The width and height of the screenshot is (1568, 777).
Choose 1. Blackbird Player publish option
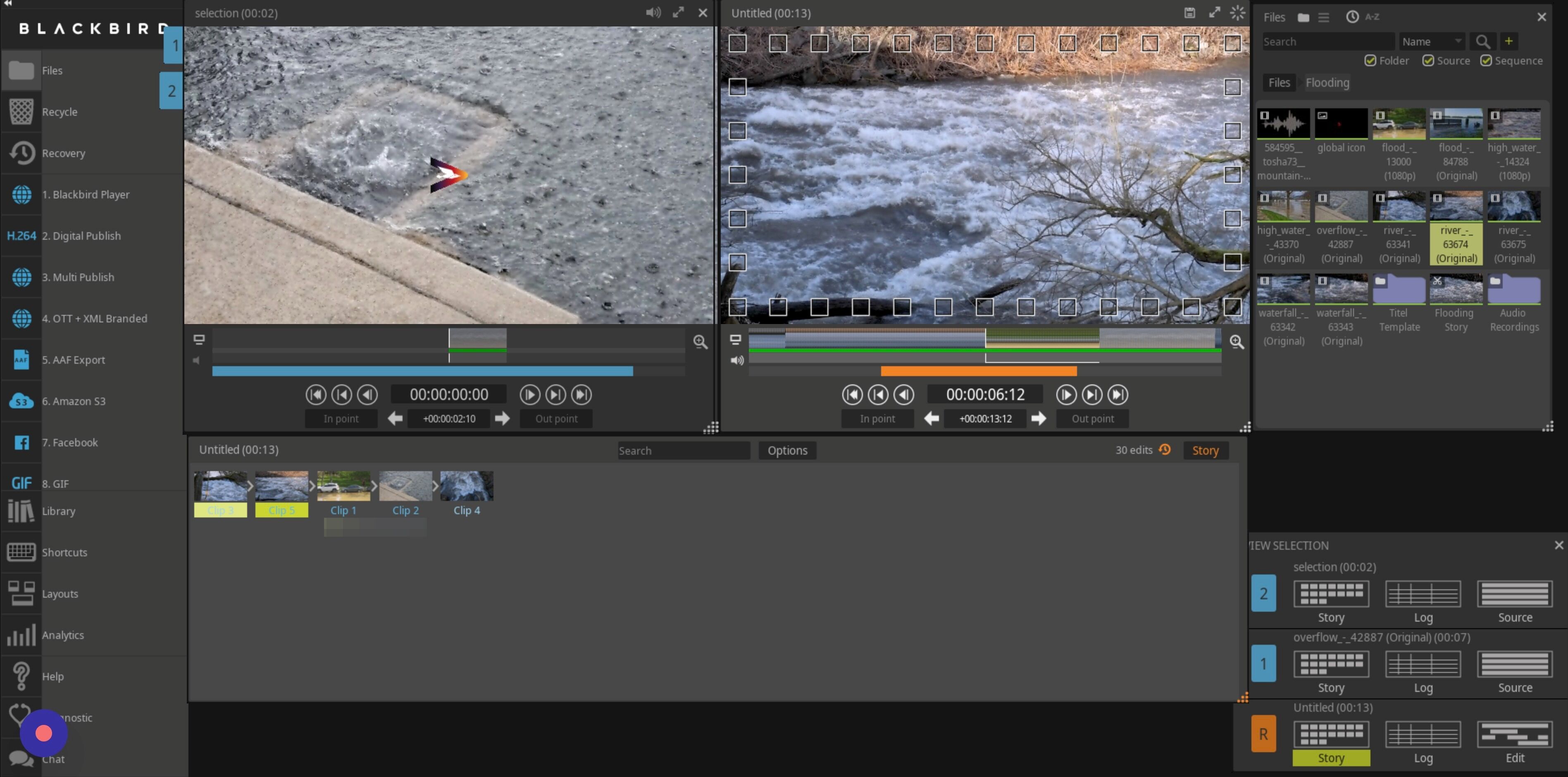click(x=85, y=195)
